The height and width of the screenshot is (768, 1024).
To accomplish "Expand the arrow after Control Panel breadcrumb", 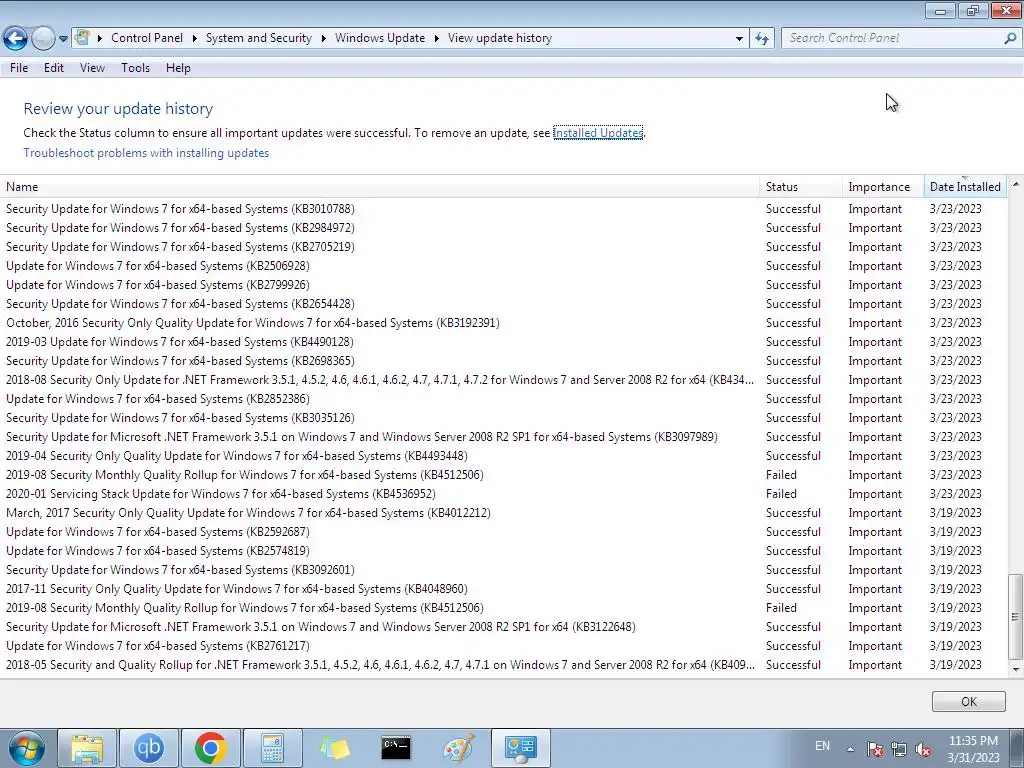I will 195,39.
